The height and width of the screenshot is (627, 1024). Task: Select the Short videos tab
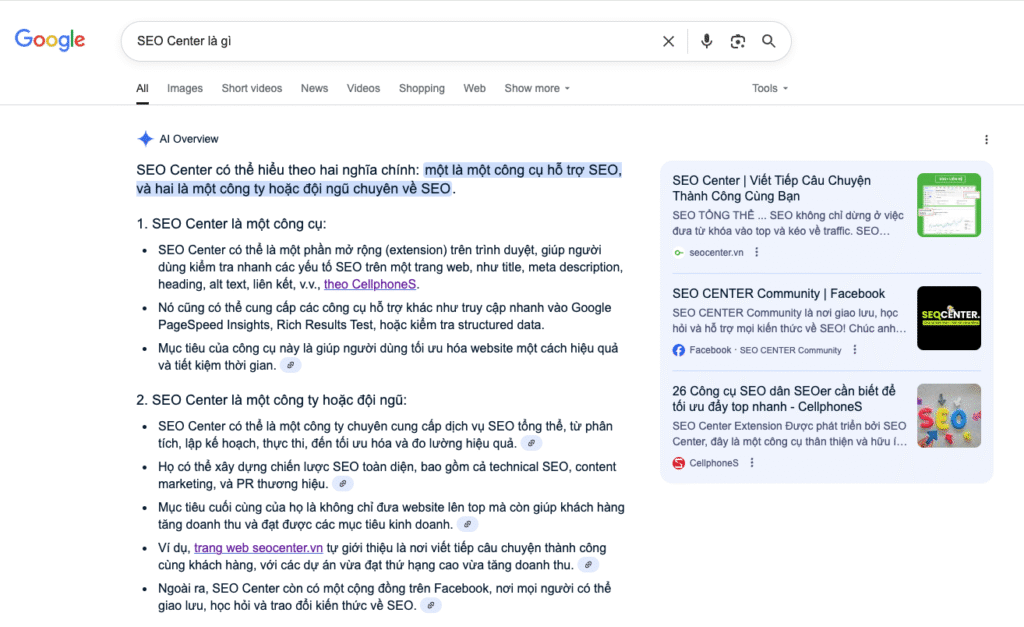[x=252, y=88]
